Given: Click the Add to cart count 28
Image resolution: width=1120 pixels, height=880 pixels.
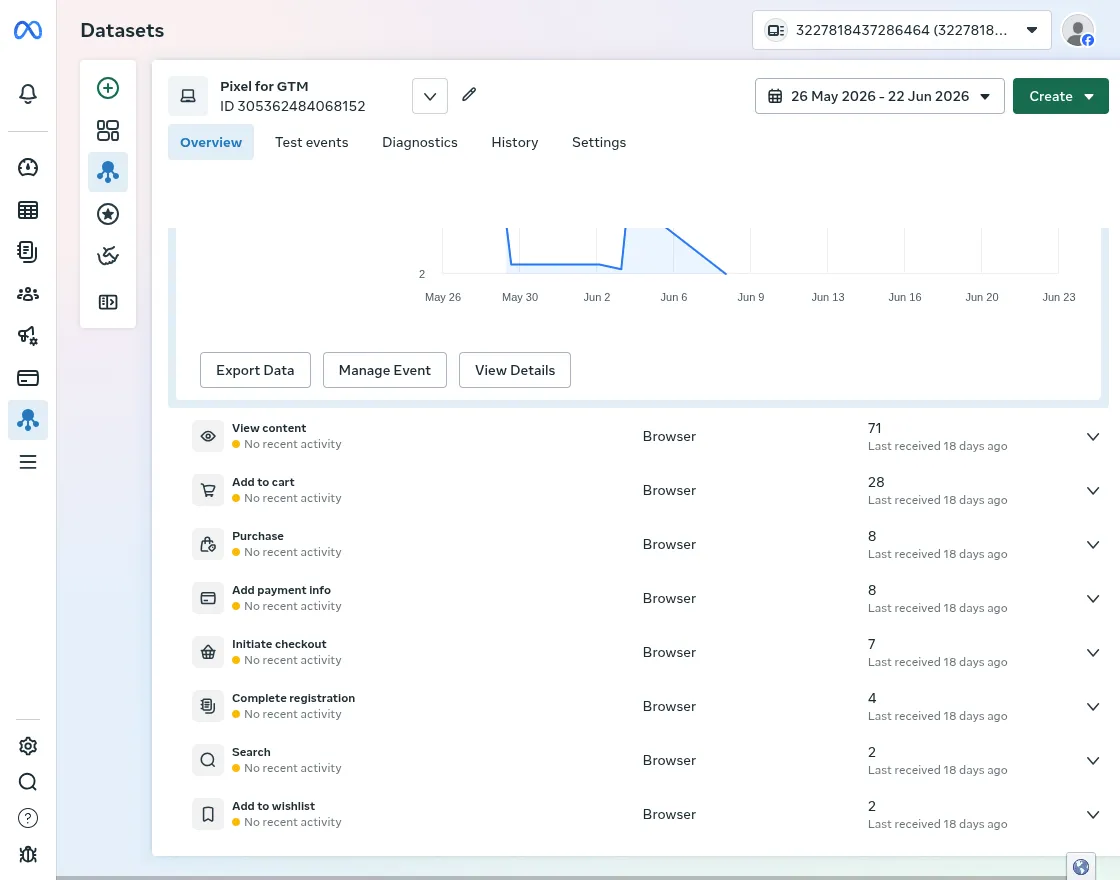Looking at the screenshot, I should point(876,482).
